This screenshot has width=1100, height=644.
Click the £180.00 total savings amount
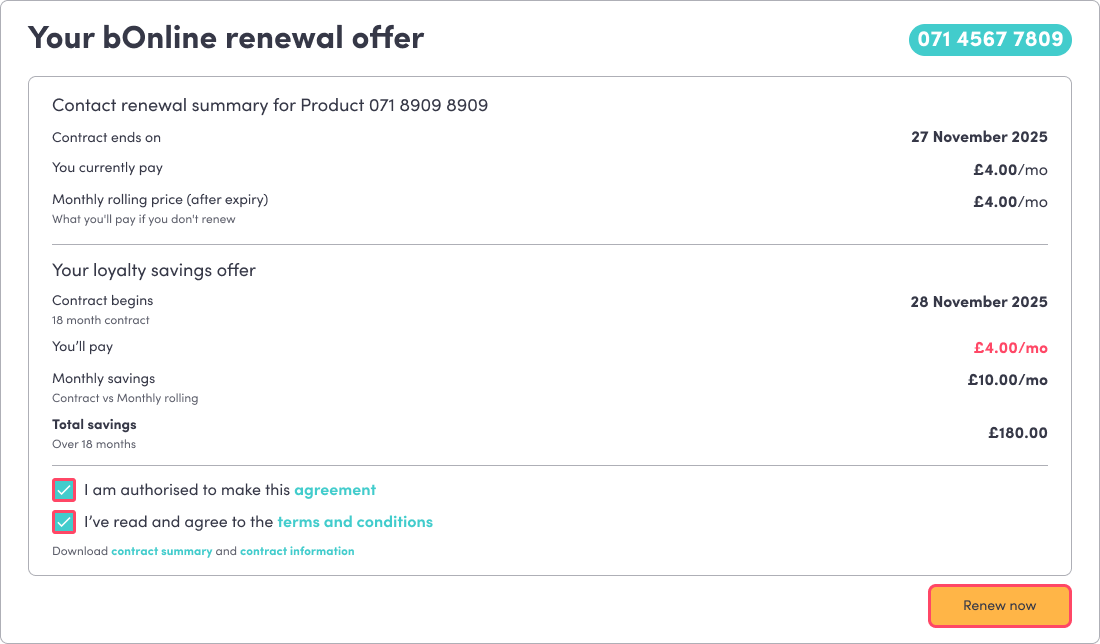click(1017, 433)
